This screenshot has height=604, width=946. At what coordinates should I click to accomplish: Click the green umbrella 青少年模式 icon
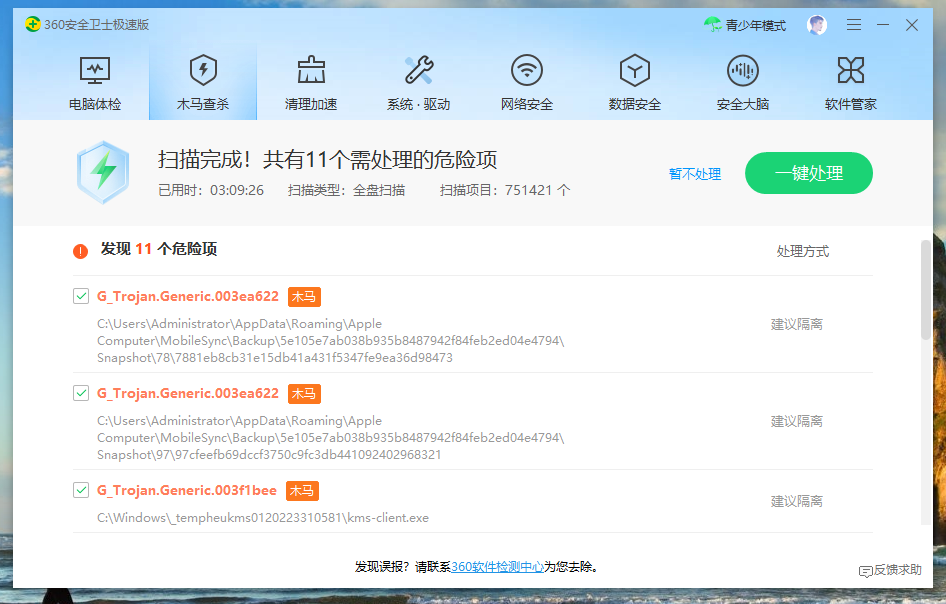[713, 25]
